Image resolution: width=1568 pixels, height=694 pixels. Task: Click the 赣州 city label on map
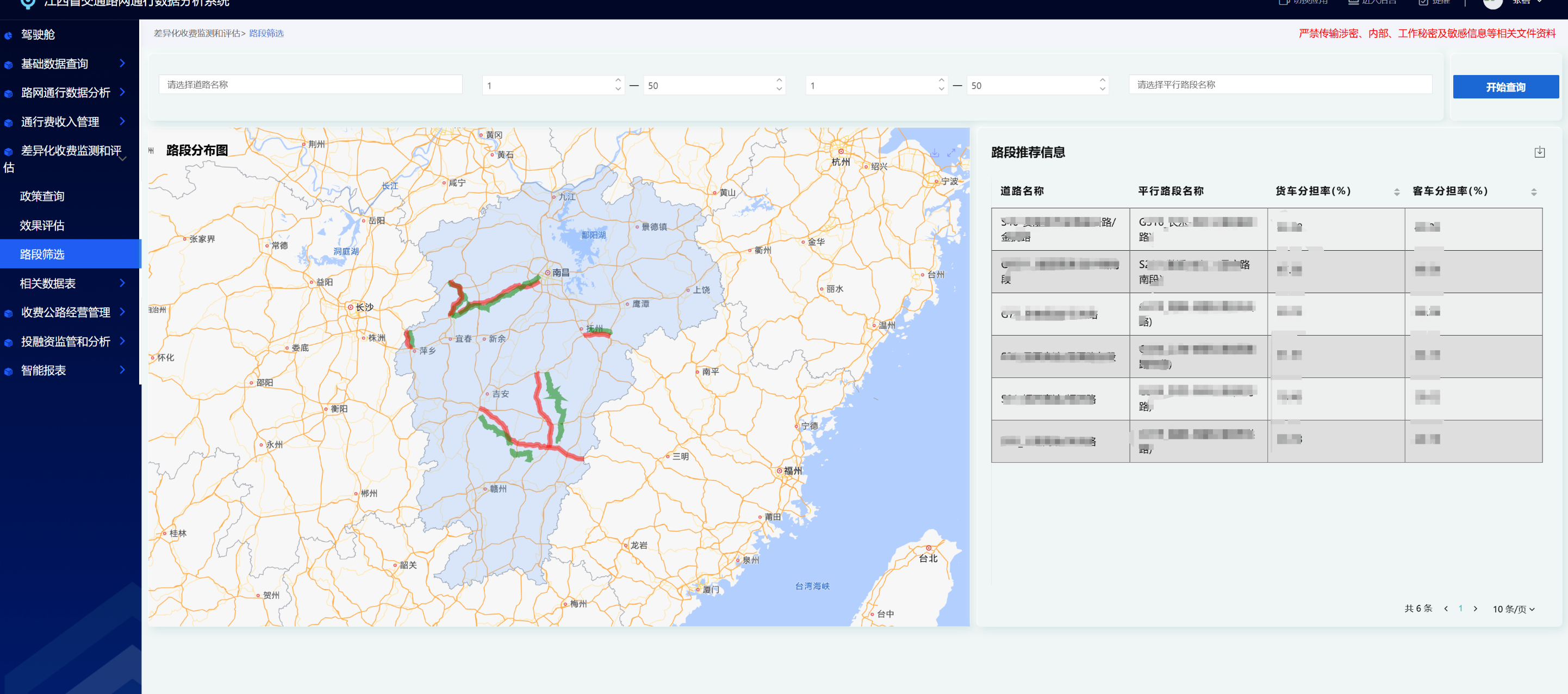point(498,489)
